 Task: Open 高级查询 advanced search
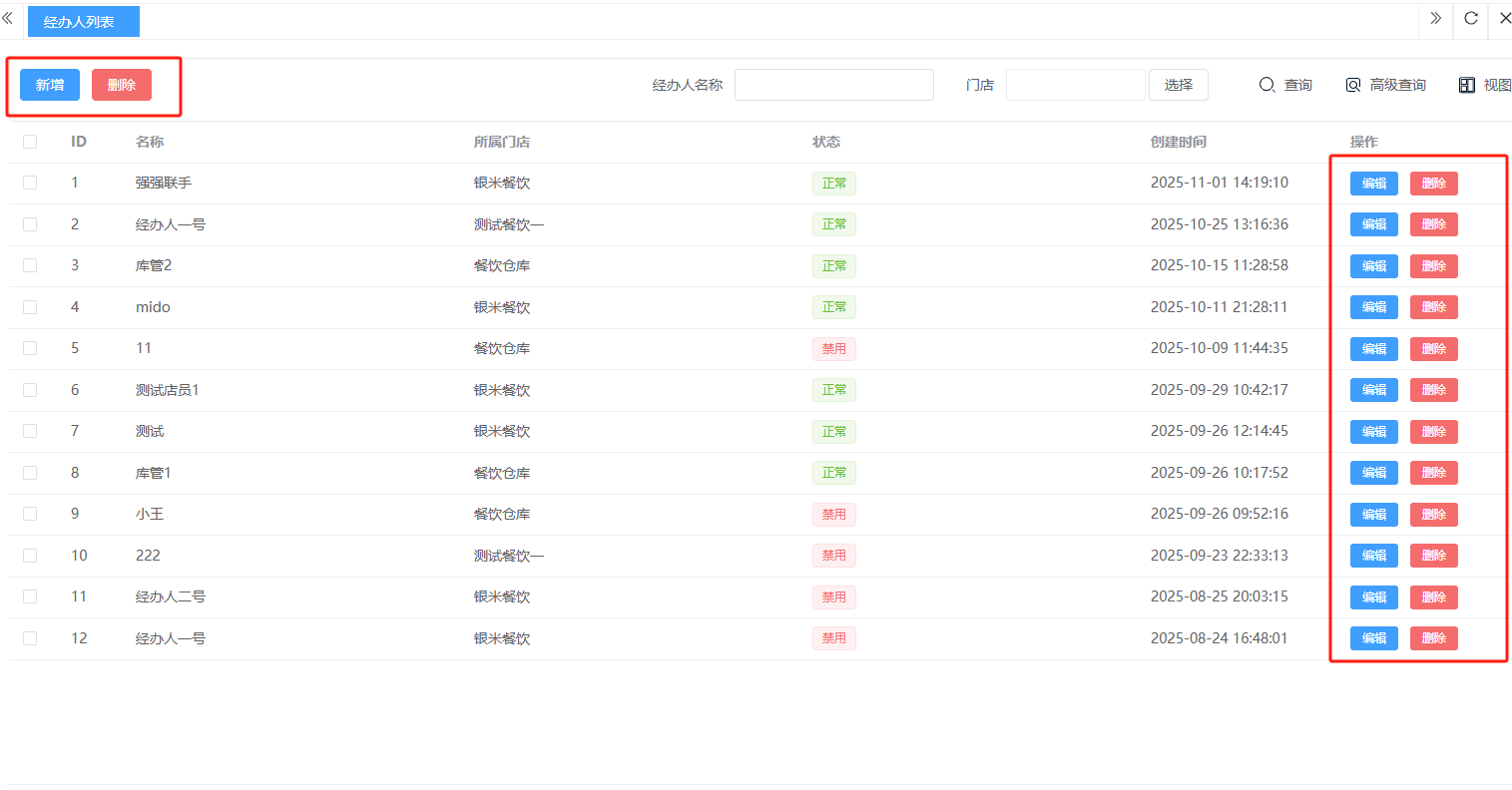point(1385,85)
